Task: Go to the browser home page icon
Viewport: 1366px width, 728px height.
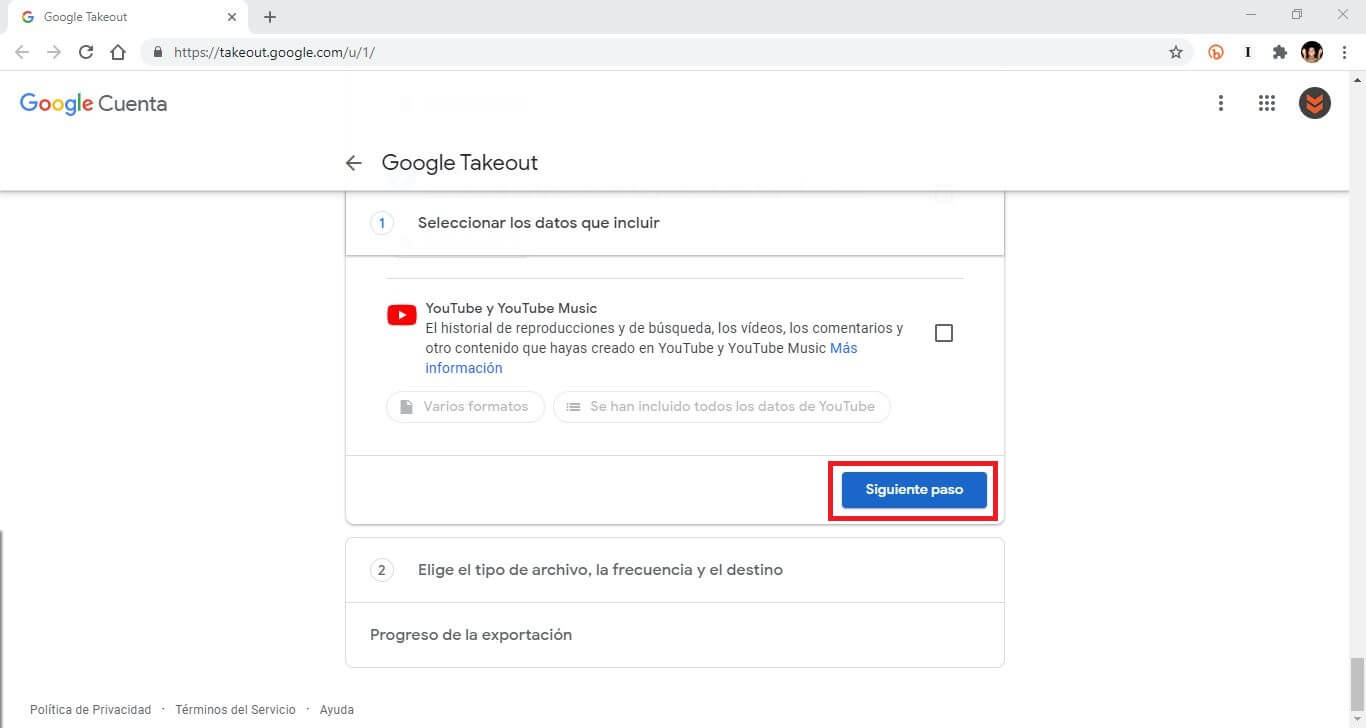Action: [118, 52]
